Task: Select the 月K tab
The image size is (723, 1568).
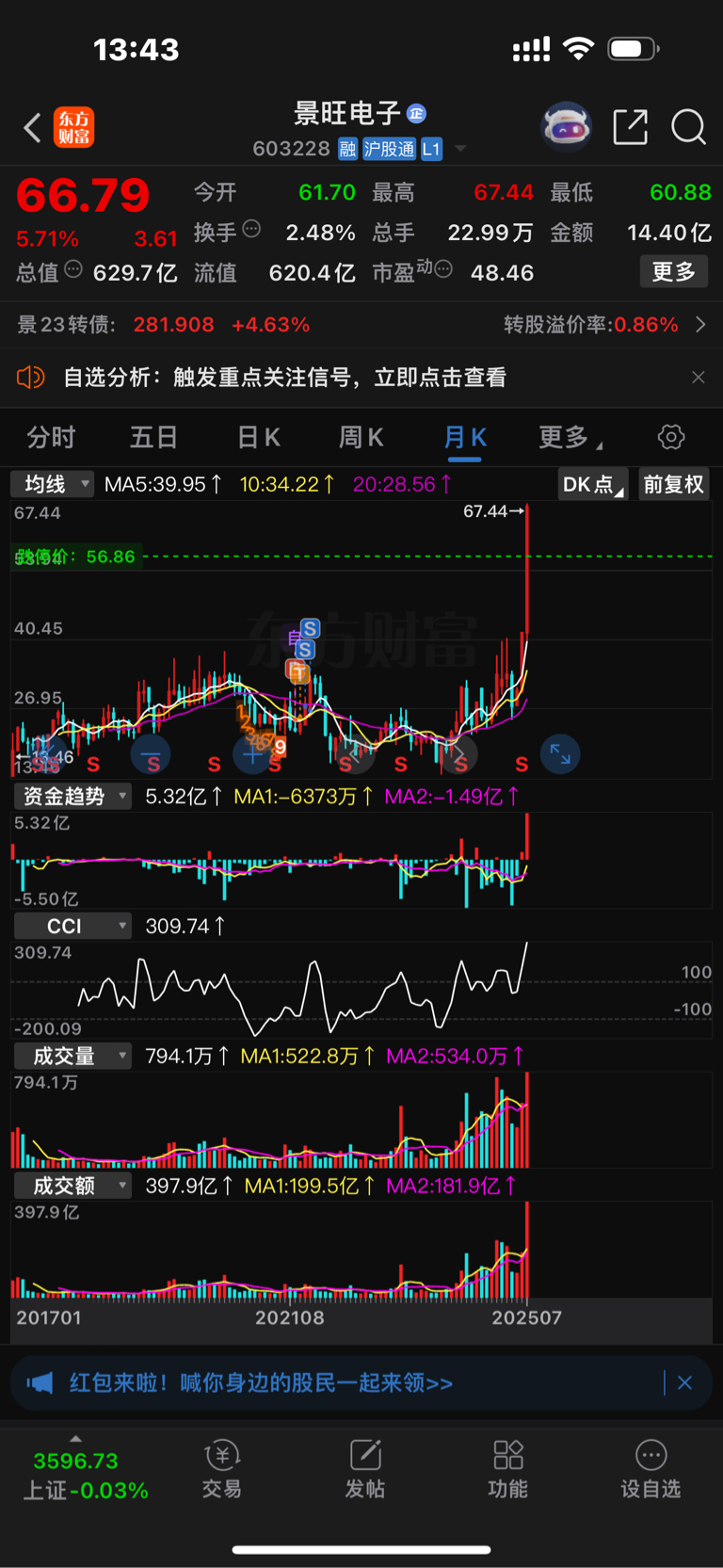Action: [x=465, y=437]
